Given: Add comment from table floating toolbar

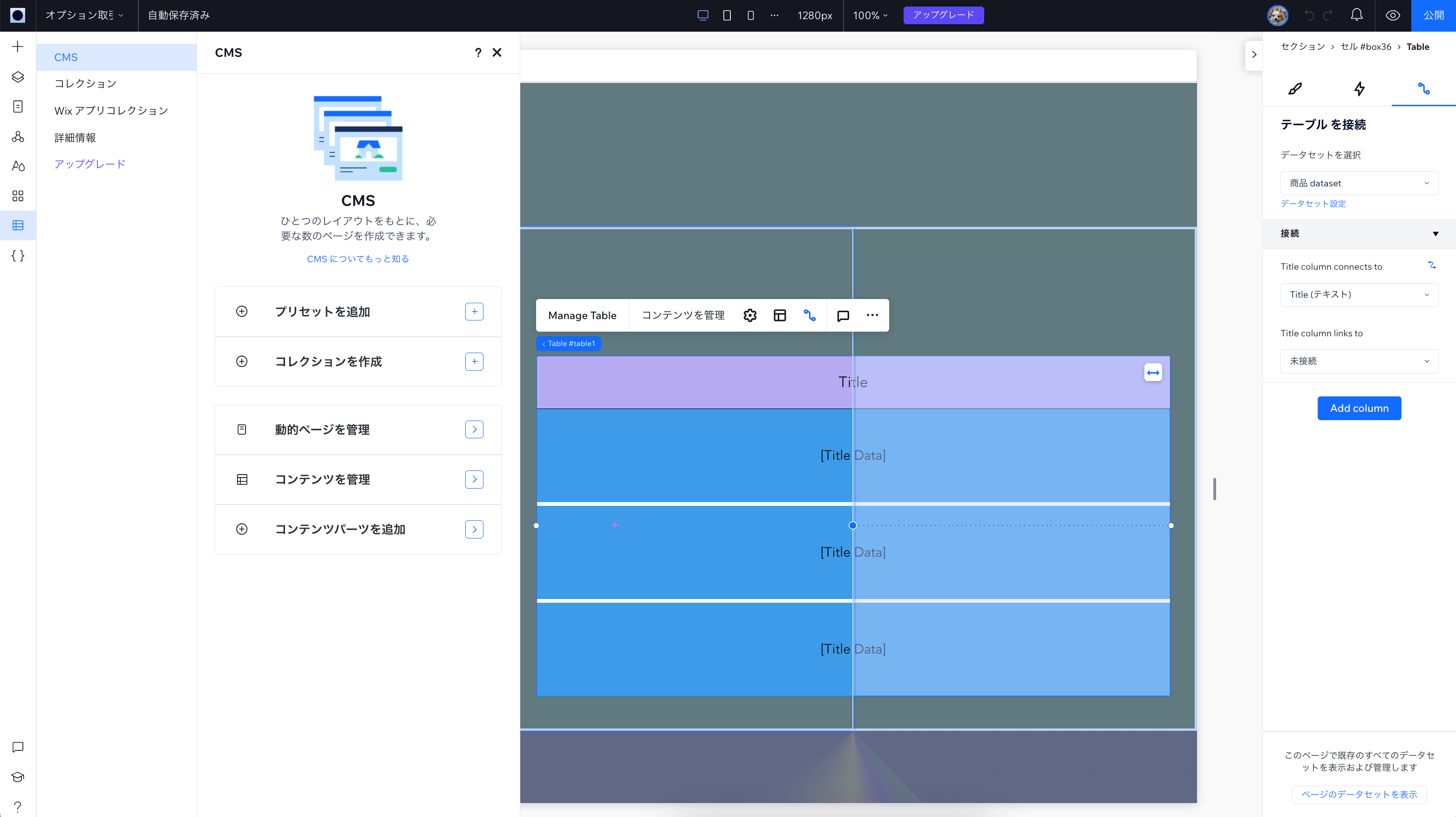Looking at the screenshot, I should coord(843,315).
